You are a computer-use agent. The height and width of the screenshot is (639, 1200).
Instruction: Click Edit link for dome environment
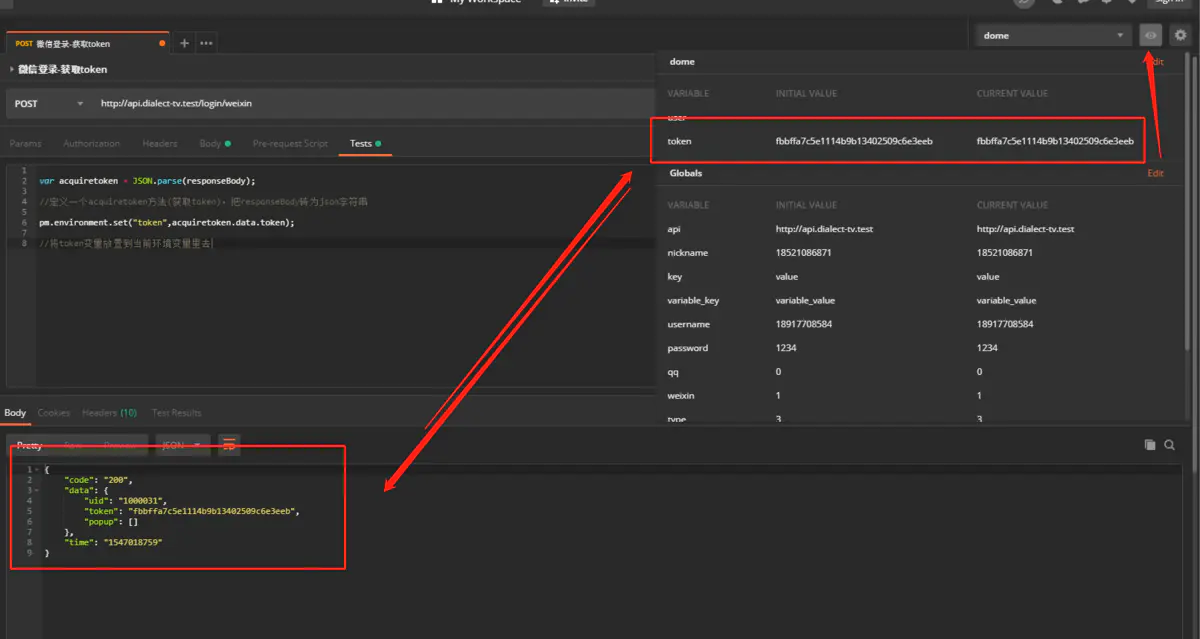pos(1155,62)
